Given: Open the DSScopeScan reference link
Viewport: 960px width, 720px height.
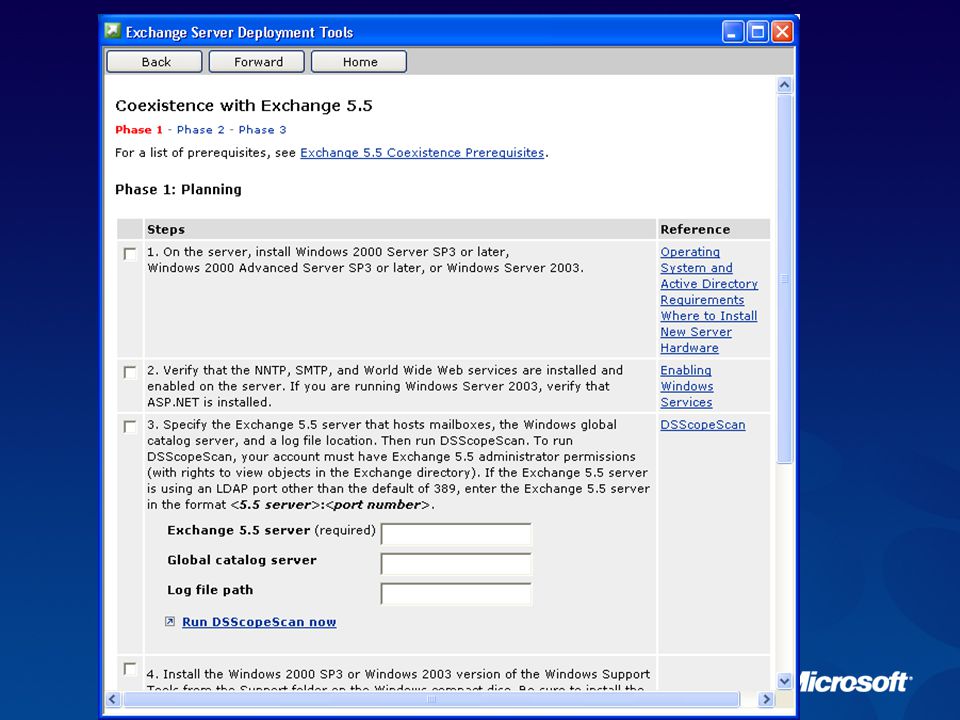Looking at the screenshot, I should point(703,425).
